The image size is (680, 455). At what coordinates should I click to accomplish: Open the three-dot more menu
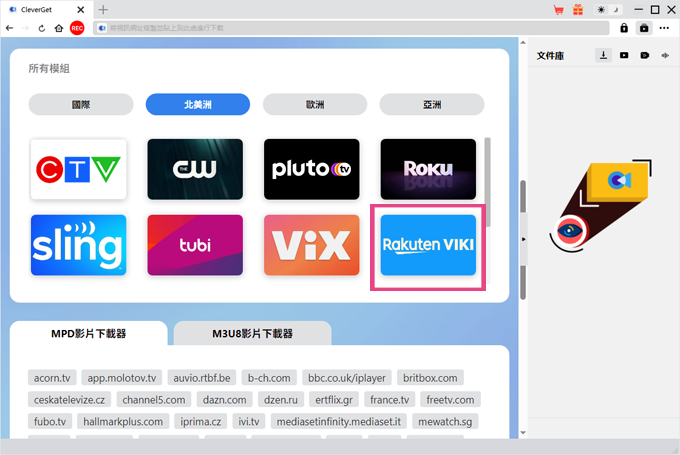[x=664, y=28]
